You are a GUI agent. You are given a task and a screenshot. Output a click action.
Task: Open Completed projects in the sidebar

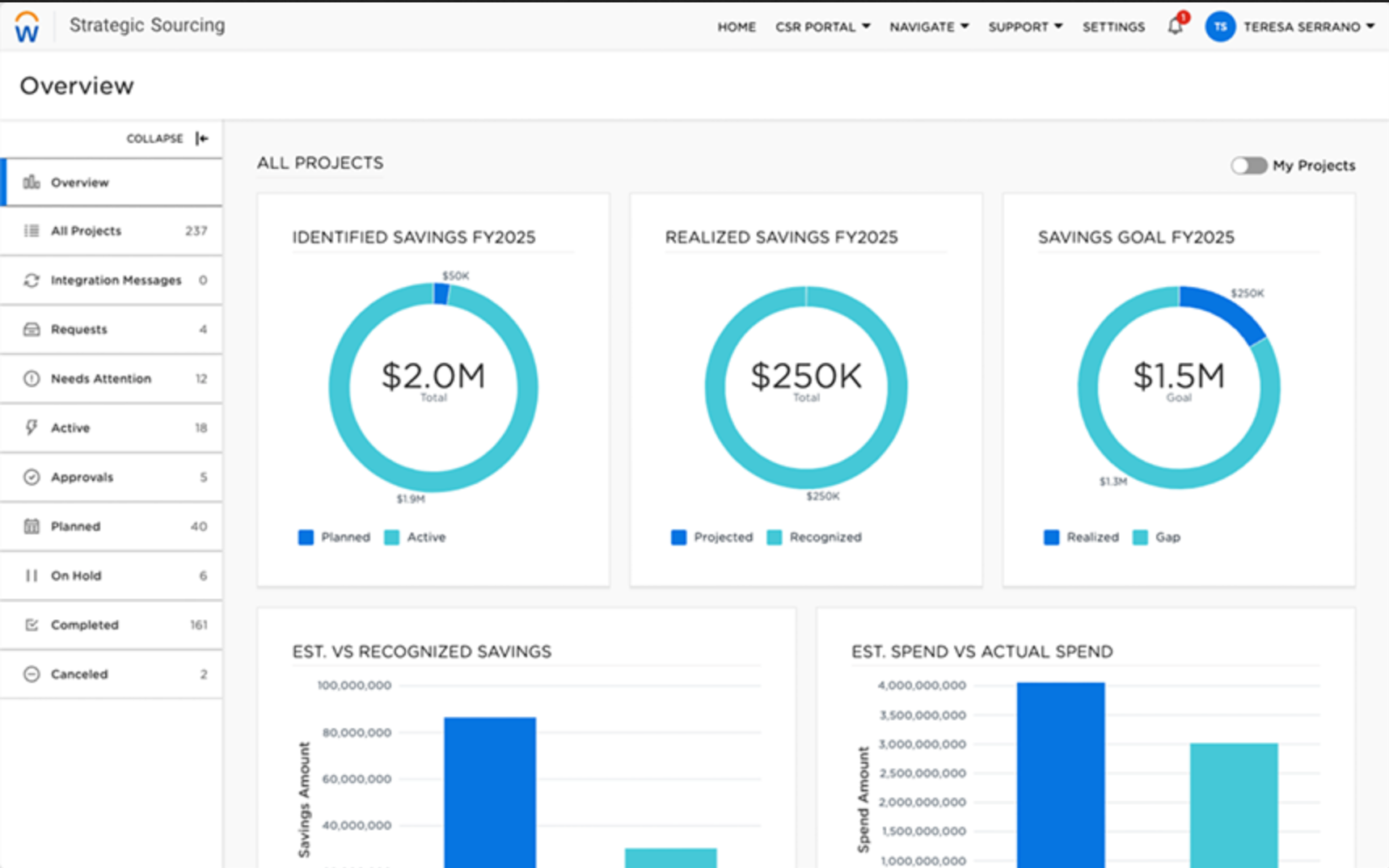click(x=112, y=626)
